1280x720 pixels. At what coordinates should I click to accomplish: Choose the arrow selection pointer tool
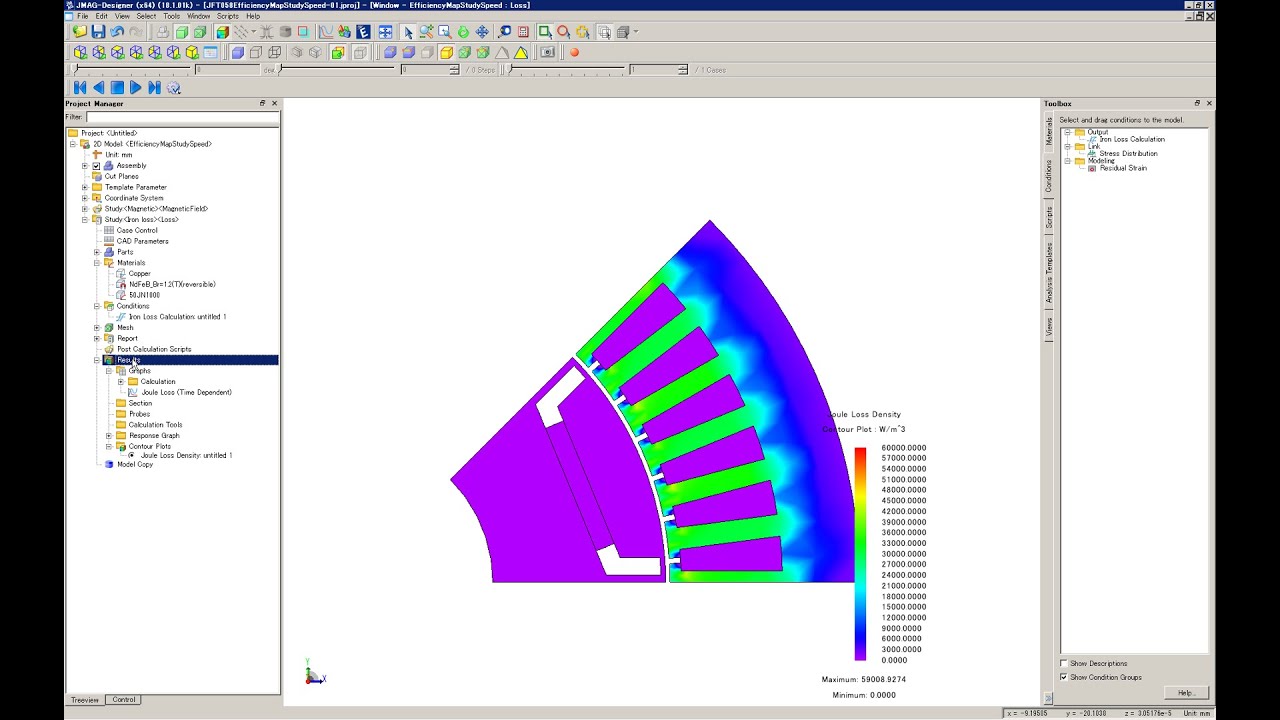pyautogui.click(x=408, y=32)
